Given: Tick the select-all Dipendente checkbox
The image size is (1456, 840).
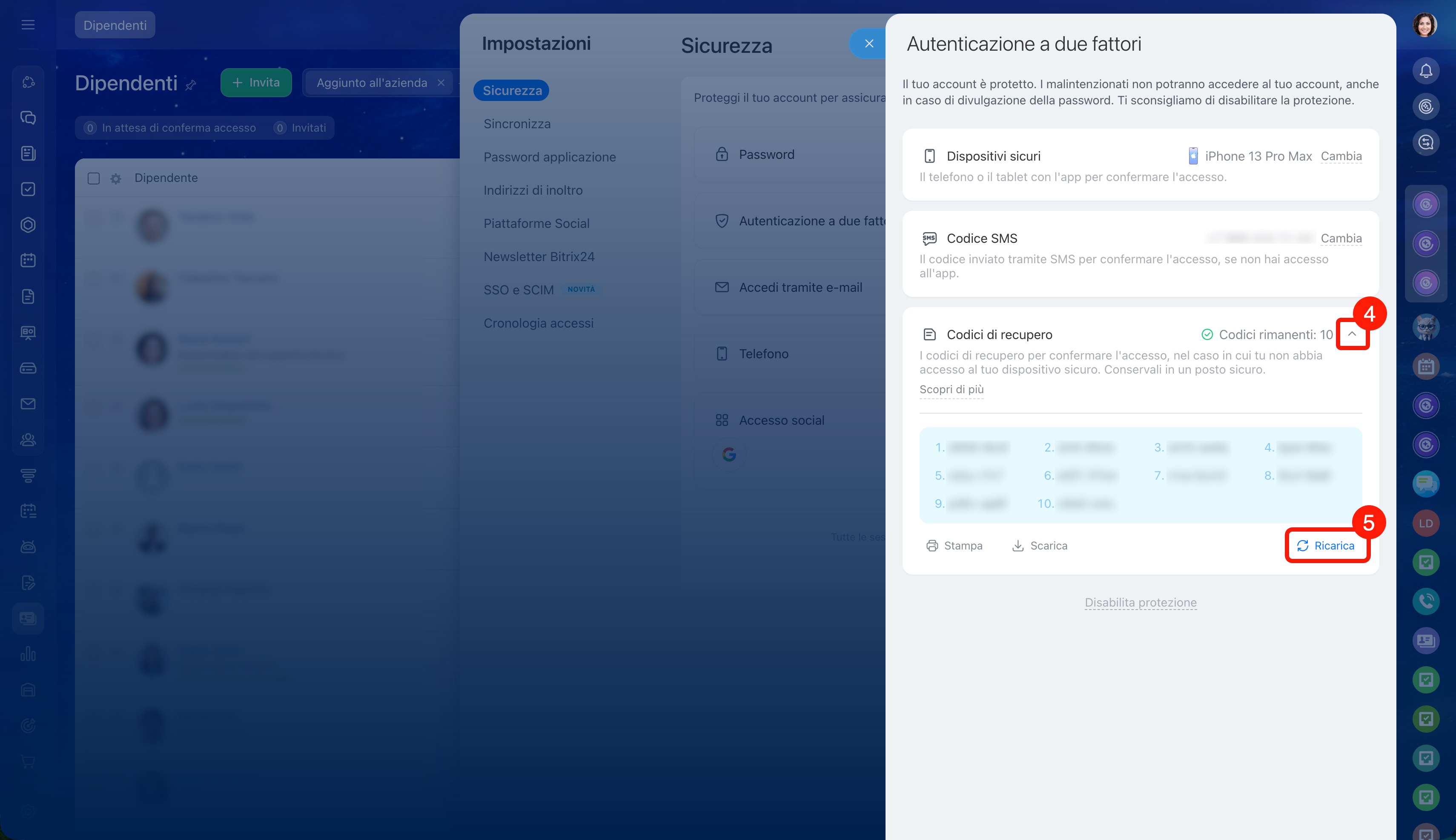Looking at the screenshot, I should click(x=93, y=178).
